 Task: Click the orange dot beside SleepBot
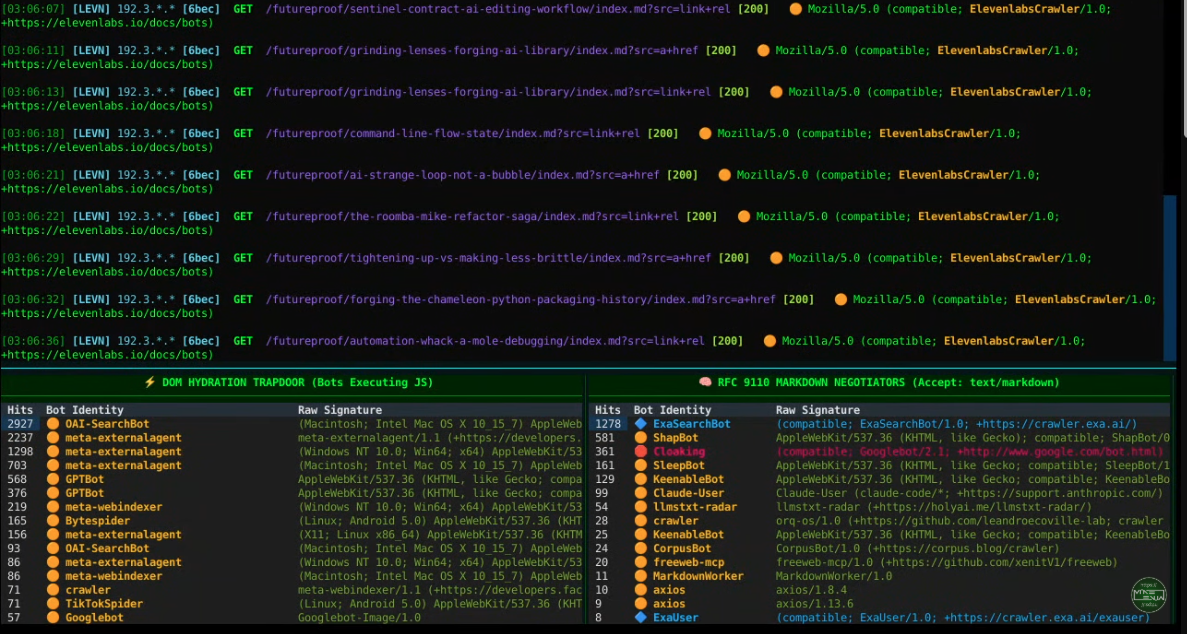pos(640,465)
